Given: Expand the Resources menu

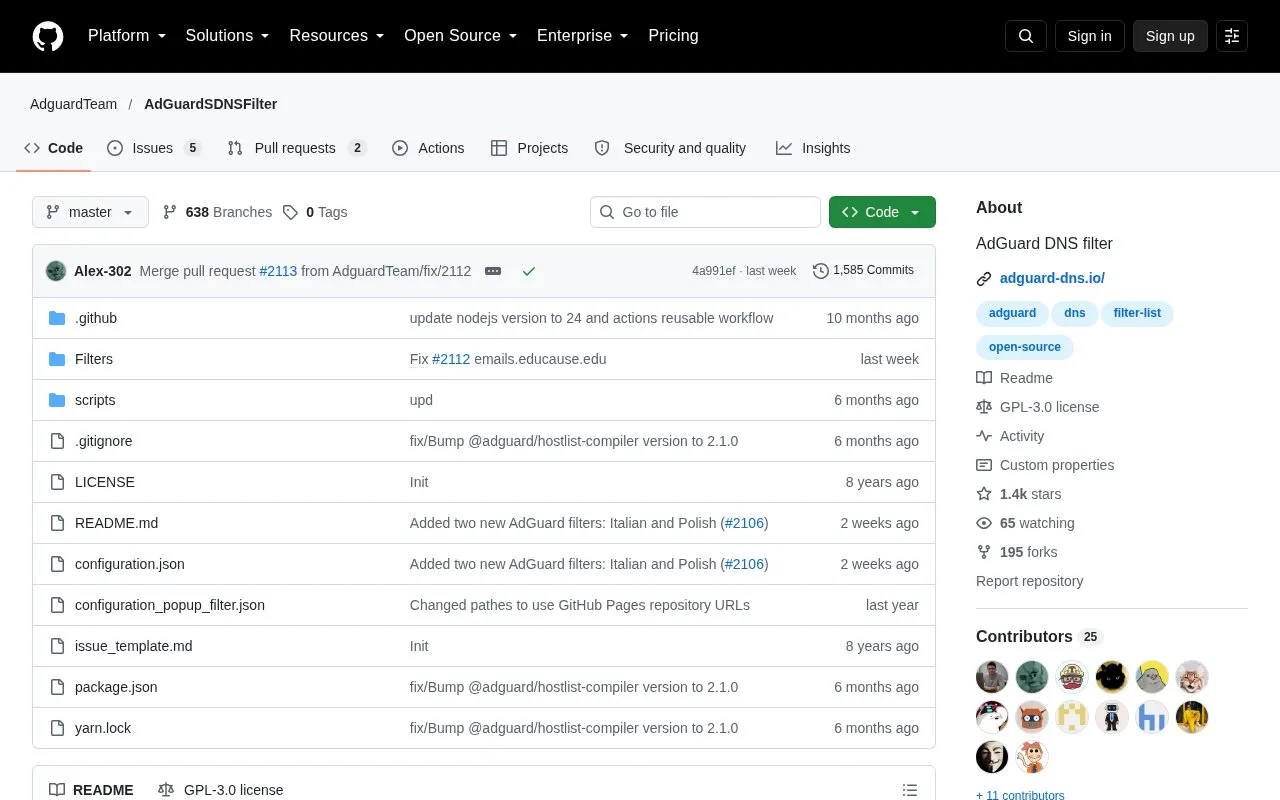Looking at the screenshot, I should (337, 36).
